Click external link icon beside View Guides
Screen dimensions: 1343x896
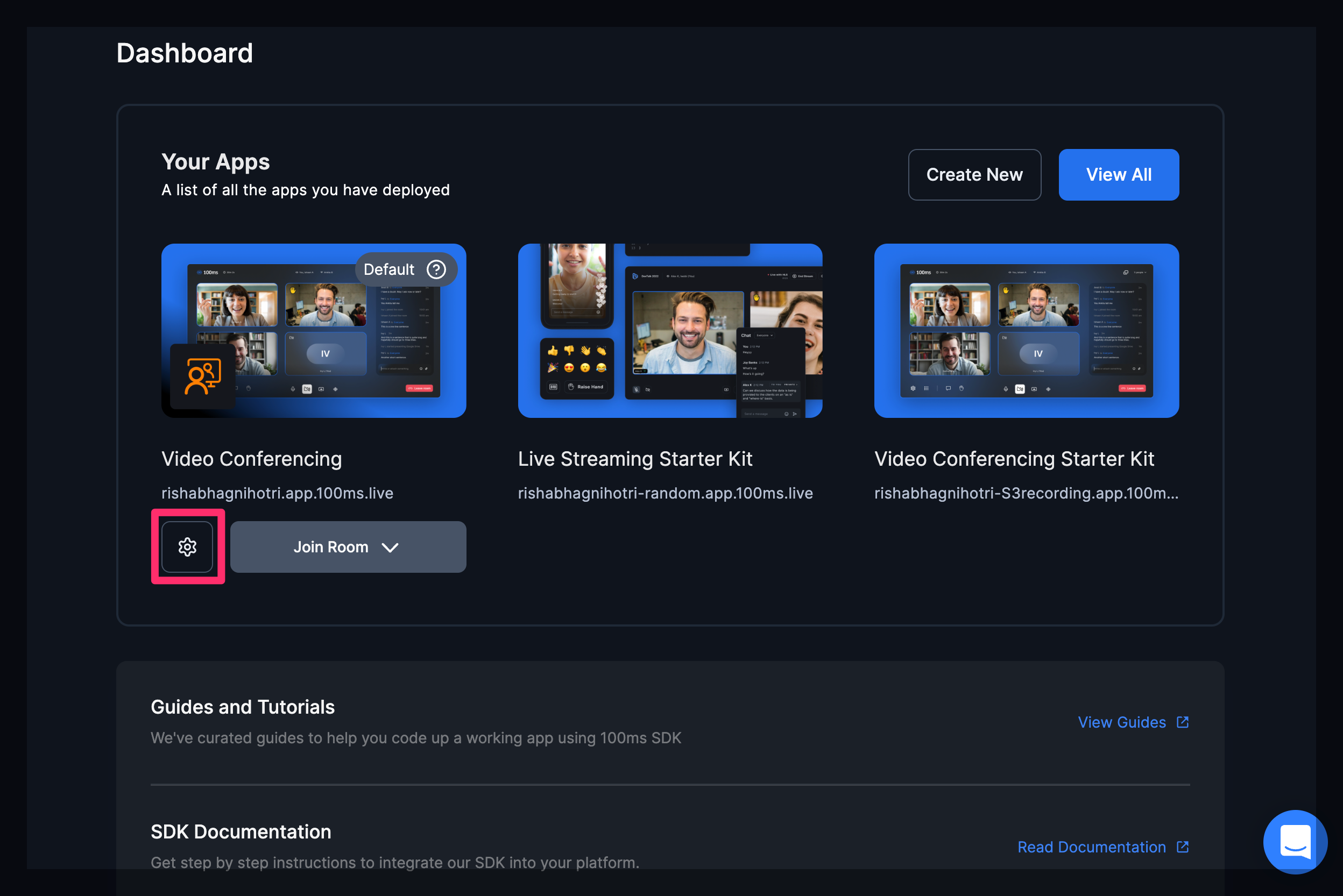(1183, 722)
